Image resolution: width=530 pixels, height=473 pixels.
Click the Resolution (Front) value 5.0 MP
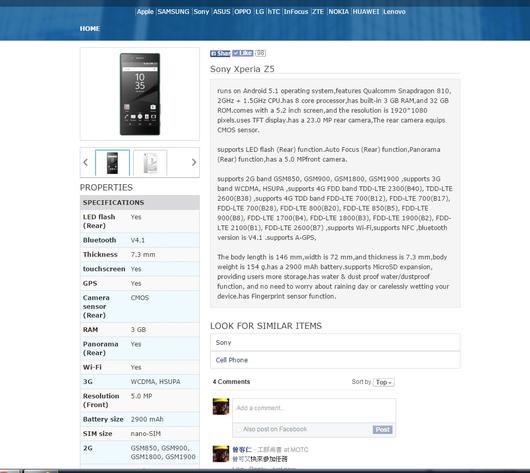(x=141, y=396)
